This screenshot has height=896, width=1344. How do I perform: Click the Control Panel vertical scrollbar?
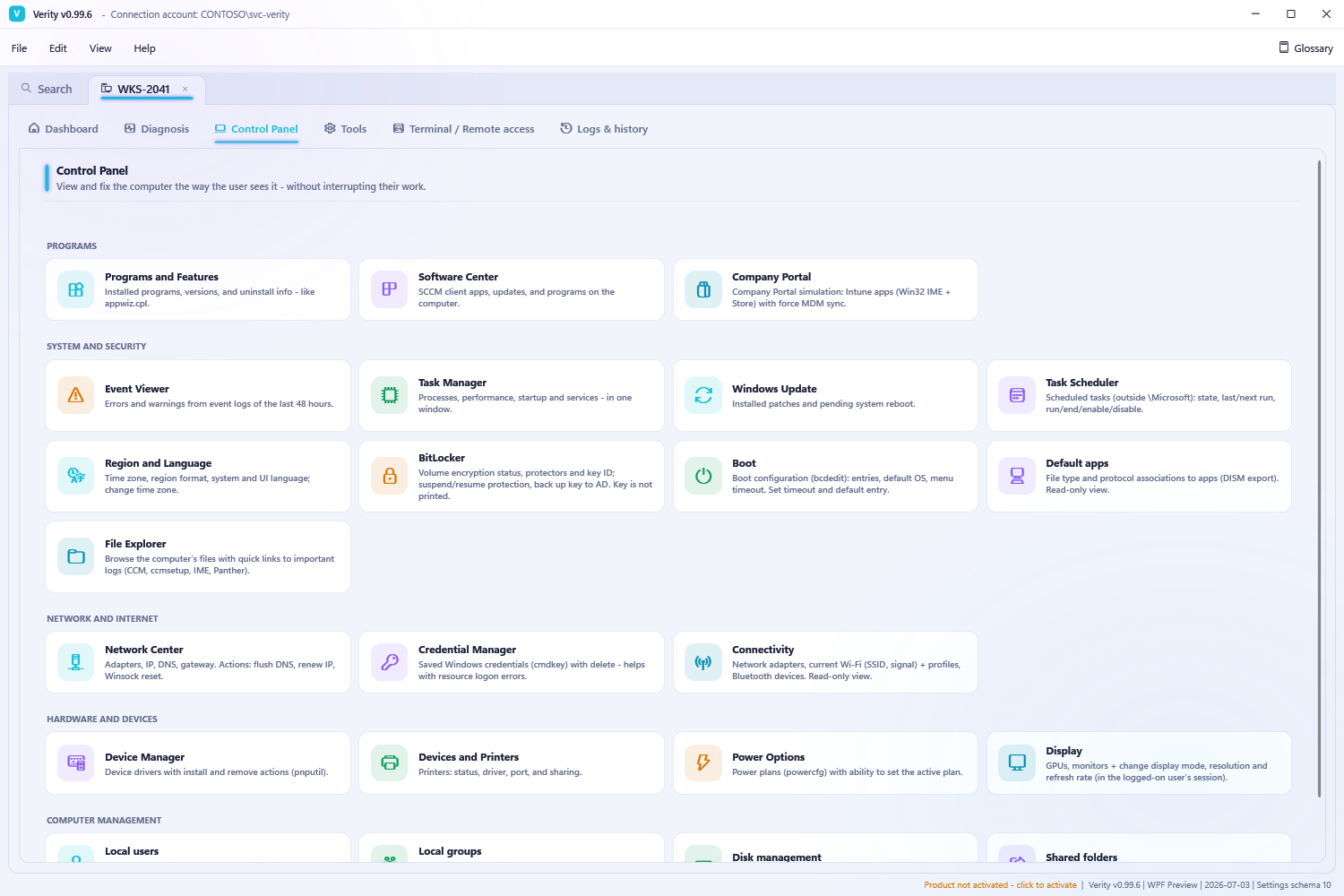(1319, 479)
